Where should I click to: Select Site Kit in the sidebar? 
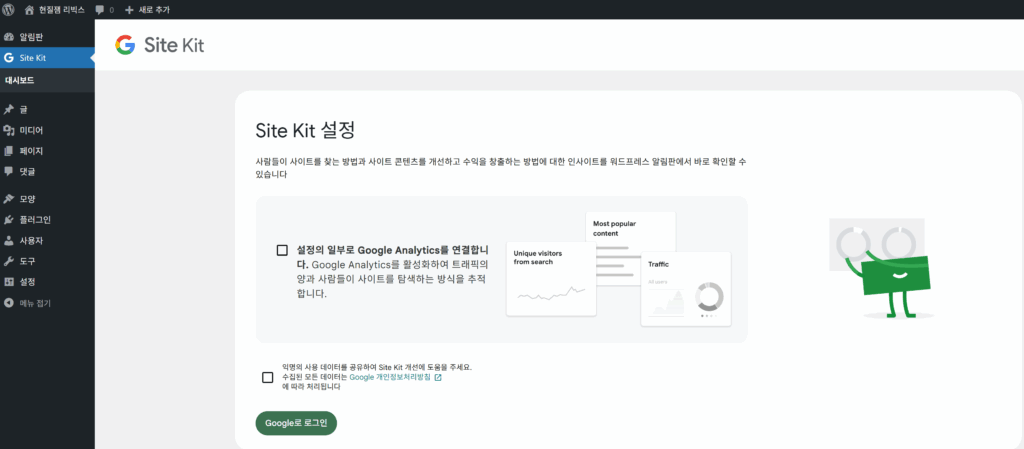47,58
